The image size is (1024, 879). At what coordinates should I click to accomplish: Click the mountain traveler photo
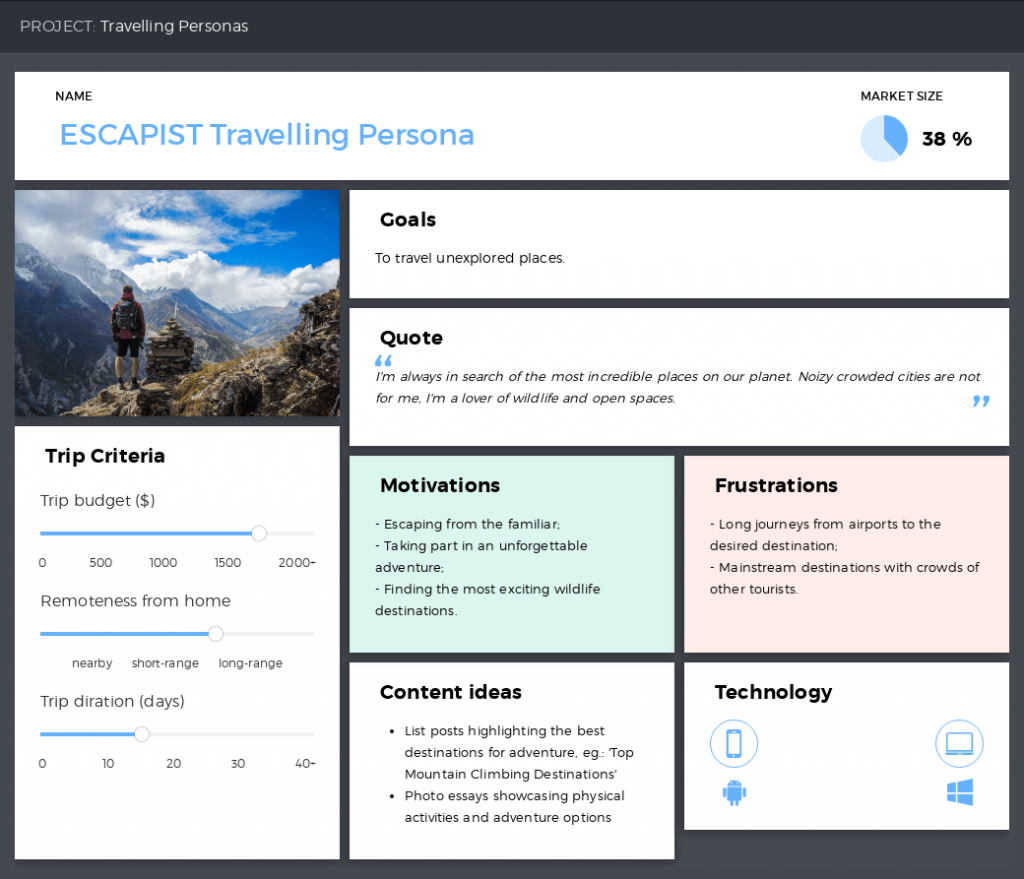(177, 303)
